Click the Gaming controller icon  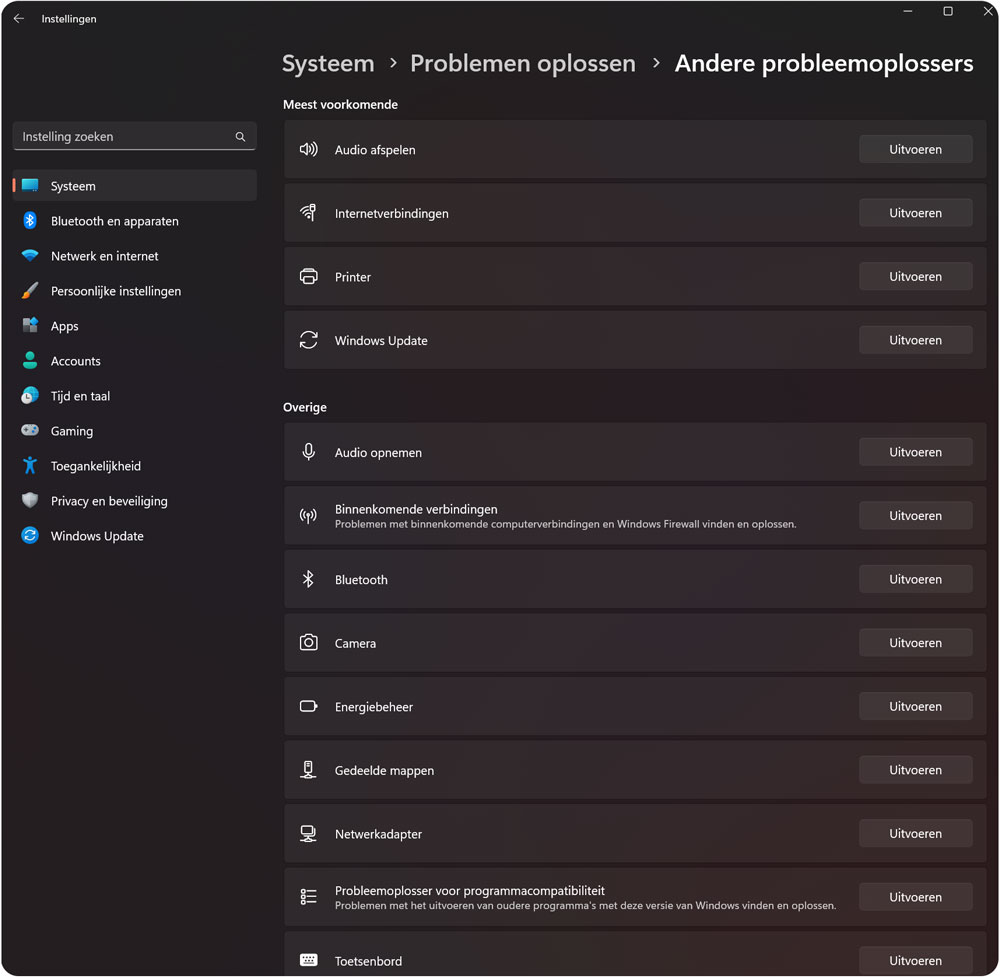pyautogui.click(x=30, y=431)
